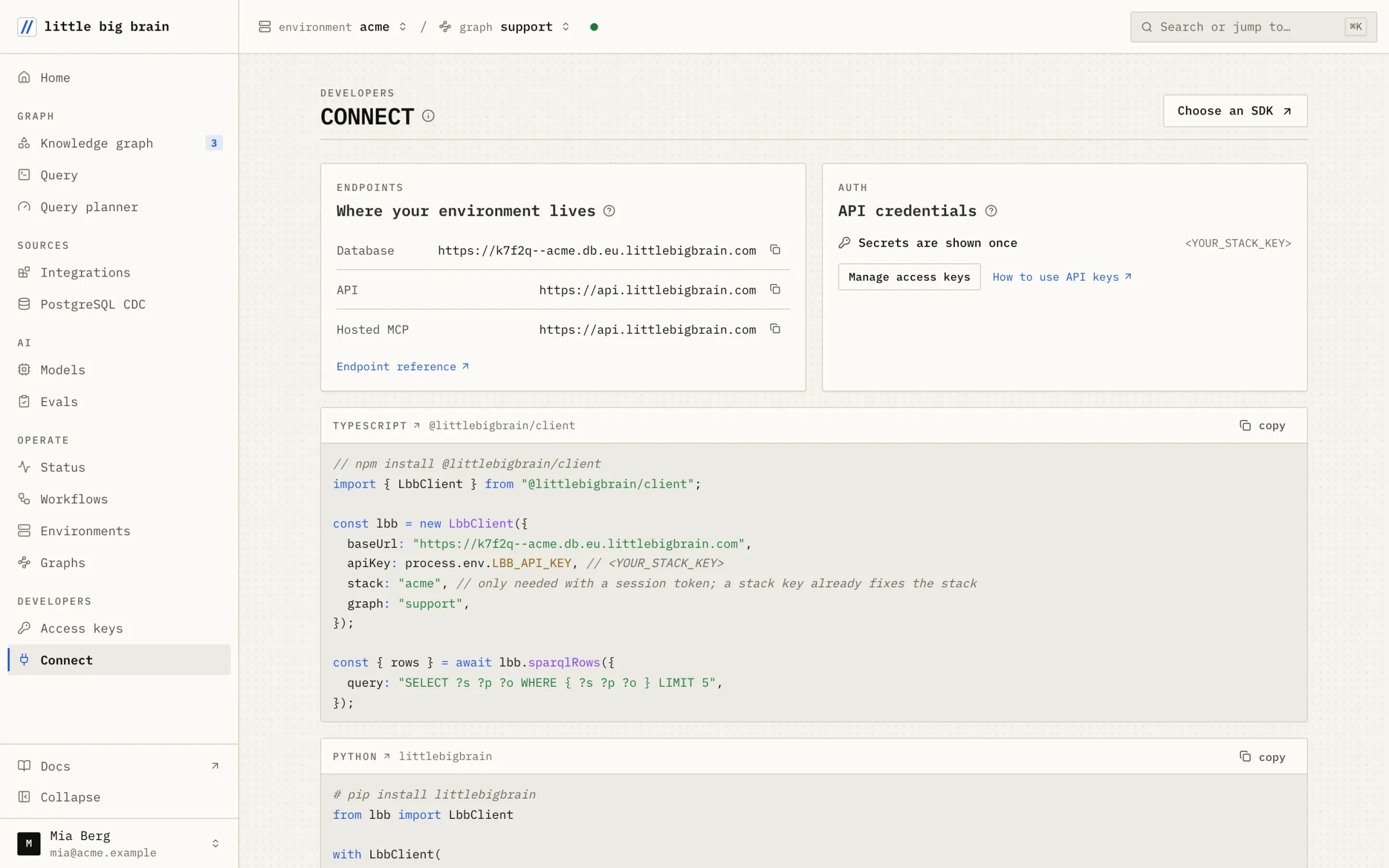The width and height of the screenshot is (1389, 868).
Task: Select Connect in sidebar
Action: 119,660
